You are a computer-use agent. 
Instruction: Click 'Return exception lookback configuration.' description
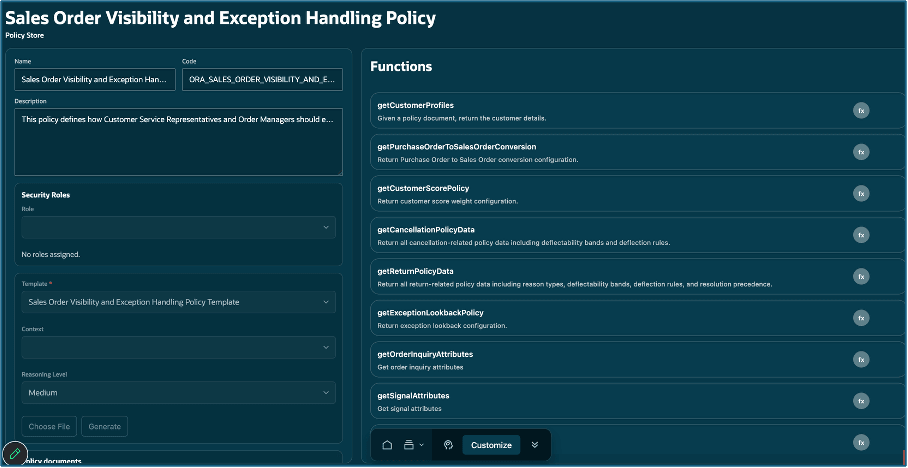(442, 326)
